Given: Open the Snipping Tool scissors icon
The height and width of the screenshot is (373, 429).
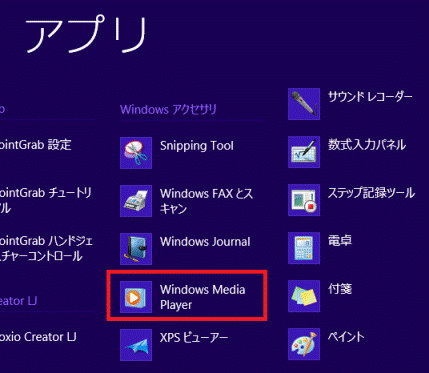Looking at the screenshot, I should click(x=136, y=153).
